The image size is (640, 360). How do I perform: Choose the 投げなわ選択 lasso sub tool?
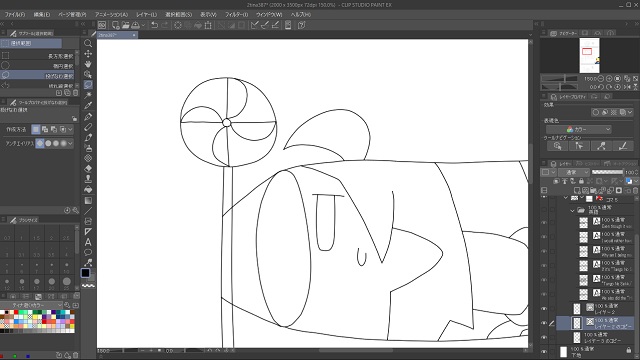[38, 76]
